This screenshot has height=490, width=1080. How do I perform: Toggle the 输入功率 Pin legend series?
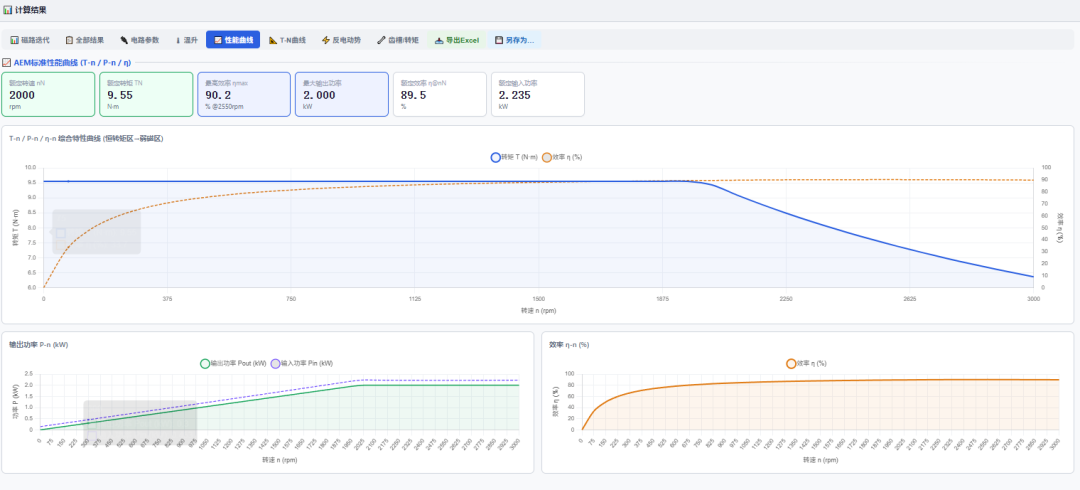click(302, 363)
